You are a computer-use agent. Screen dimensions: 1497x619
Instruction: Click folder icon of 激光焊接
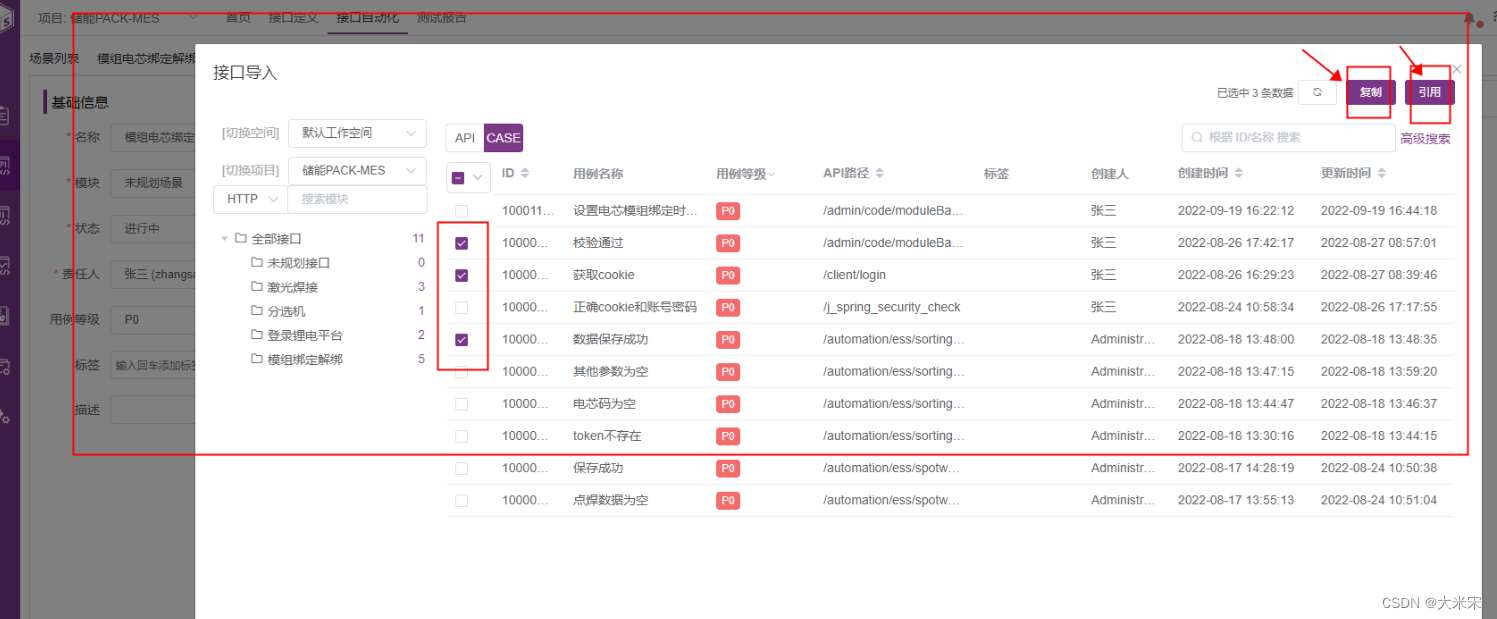tap(257, 287)
